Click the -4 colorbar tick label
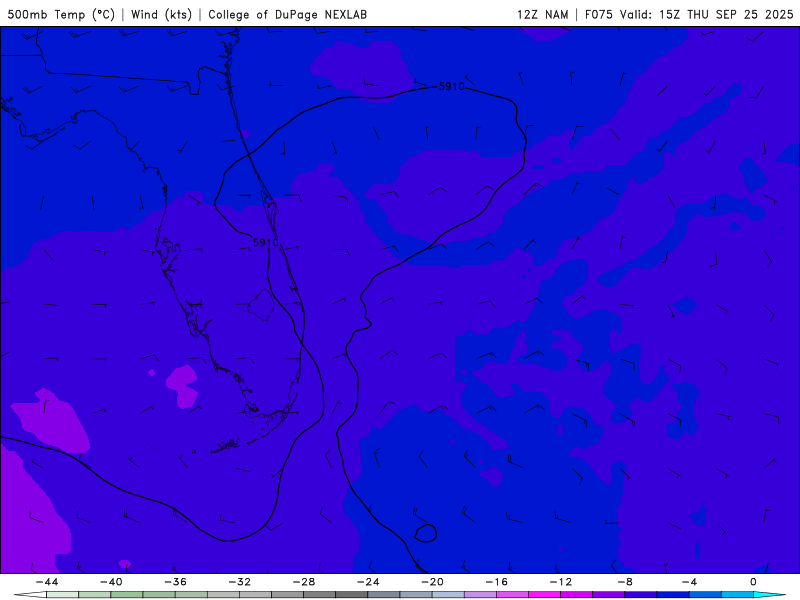The height and width of the screenshot is (600, 800). point(690,582)
